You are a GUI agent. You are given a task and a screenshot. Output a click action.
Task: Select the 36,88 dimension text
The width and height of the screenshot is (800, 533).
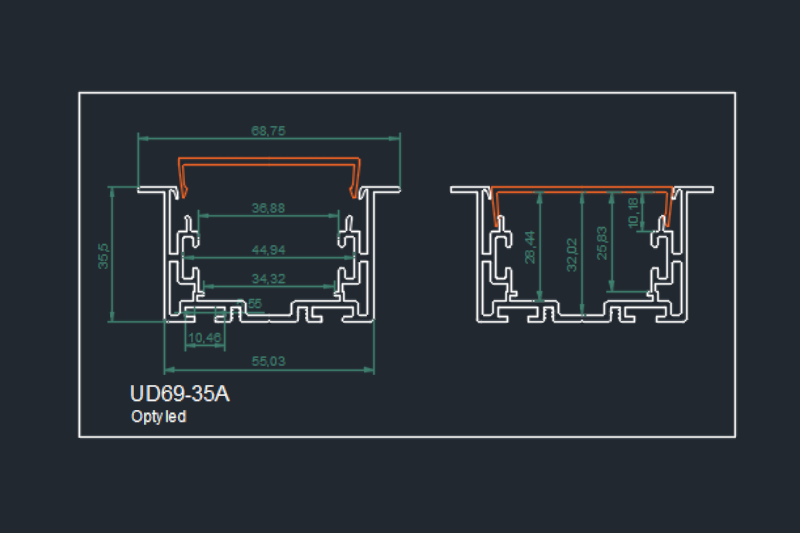point(268,208)
